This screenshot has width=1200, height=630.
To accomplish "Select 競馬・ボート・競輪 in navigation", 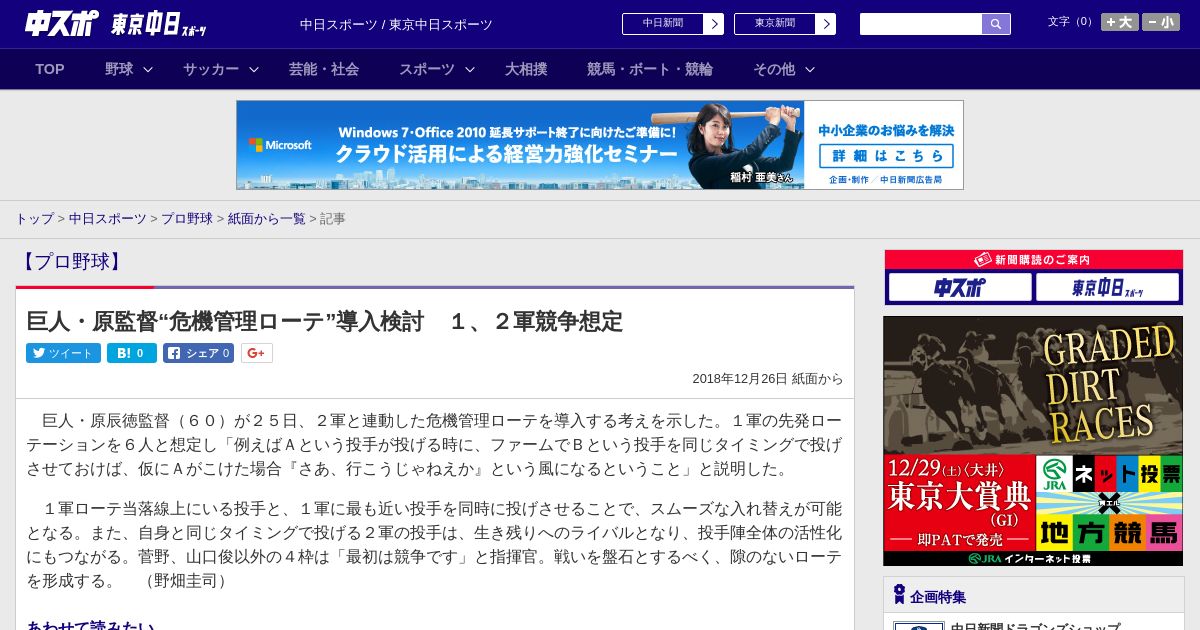I will point(650,69).
